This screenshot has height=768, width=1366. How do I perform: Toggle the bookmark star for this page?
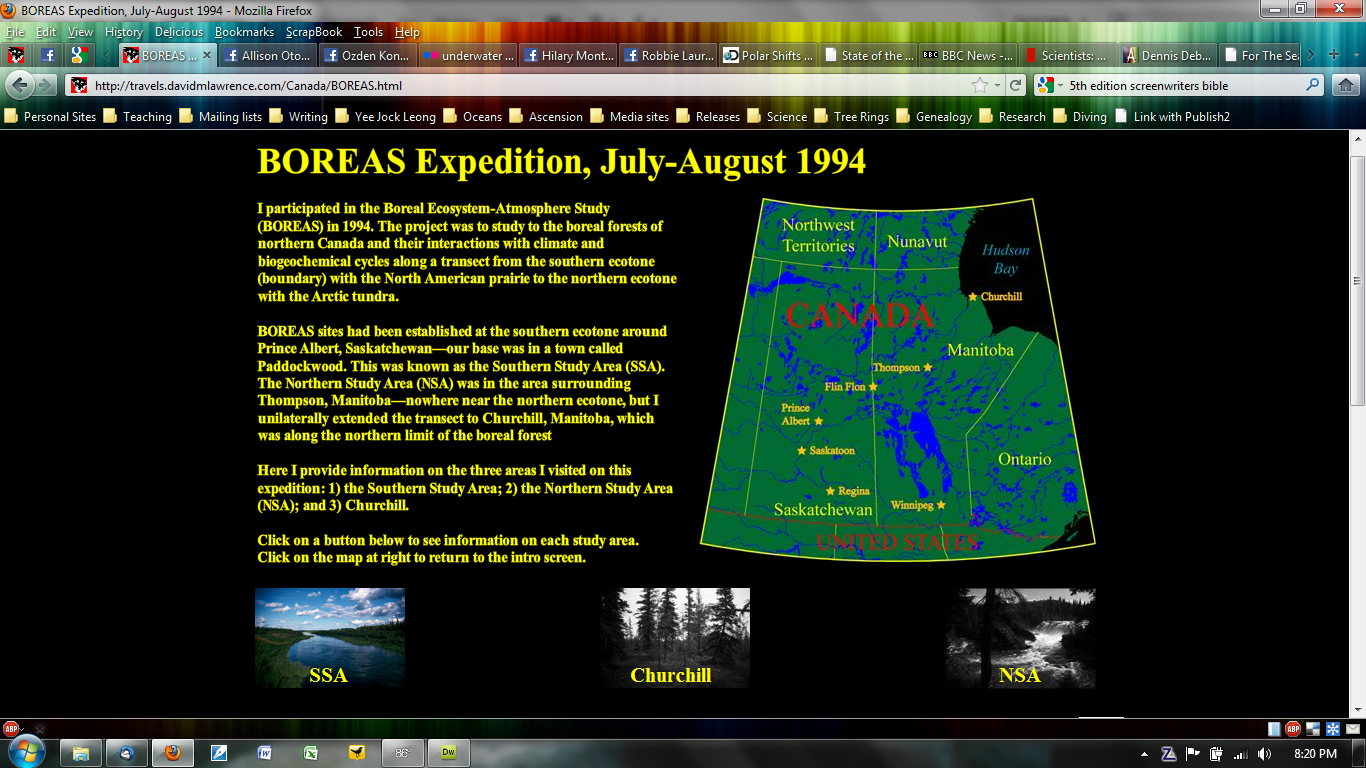click(980, 86)
